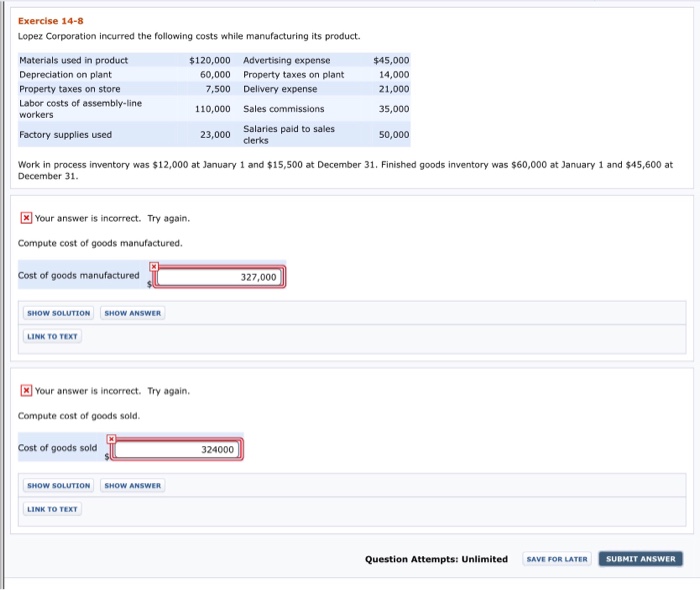Click the Cost of goods manufactured input field

pyautogui.click(x=220, y=277)
